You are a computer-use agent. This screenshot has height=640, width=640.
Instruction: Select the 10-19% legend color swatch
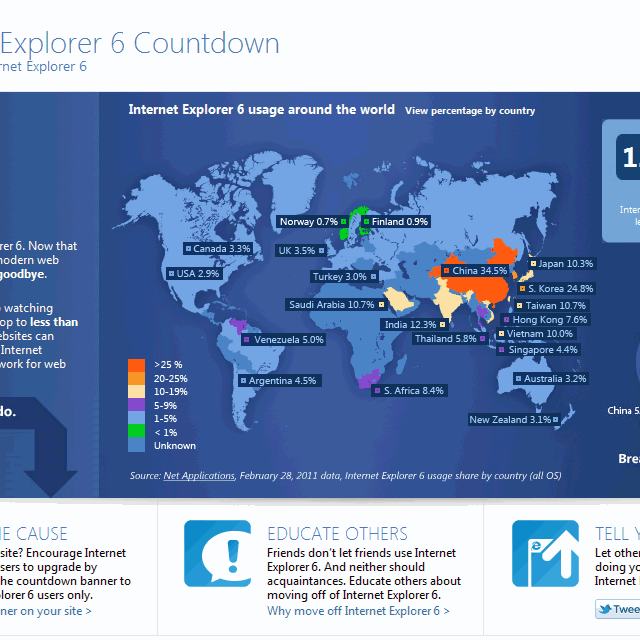[136, 391]
